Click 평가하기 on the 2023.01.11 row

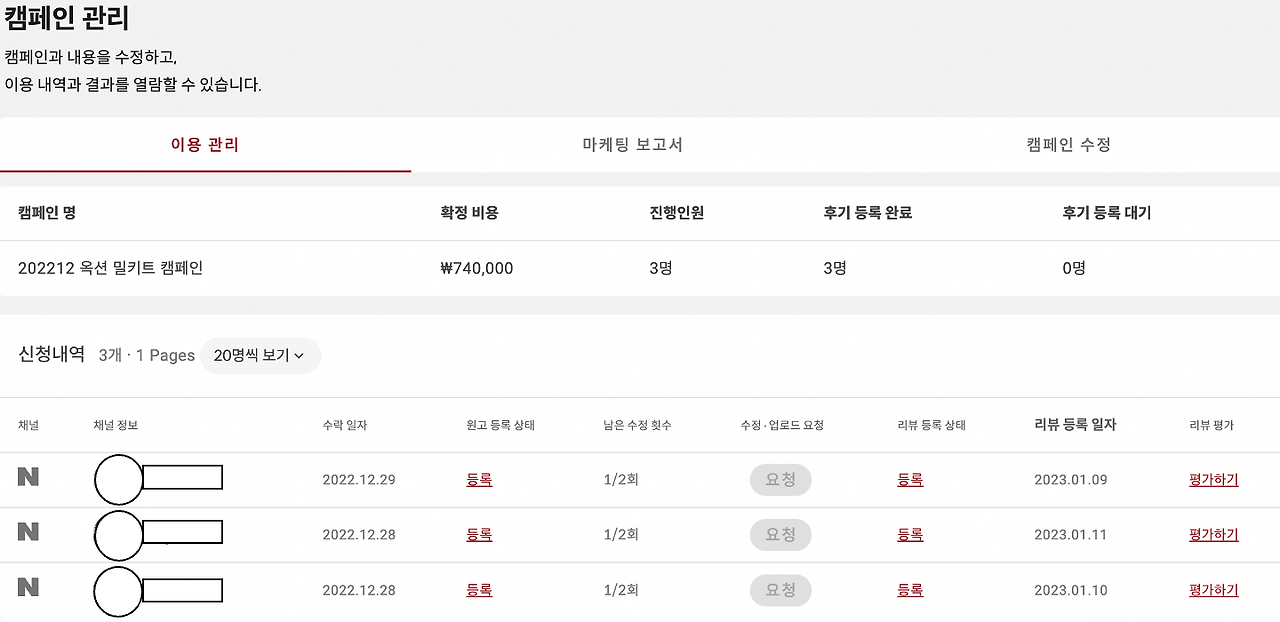pos(1213,534)
